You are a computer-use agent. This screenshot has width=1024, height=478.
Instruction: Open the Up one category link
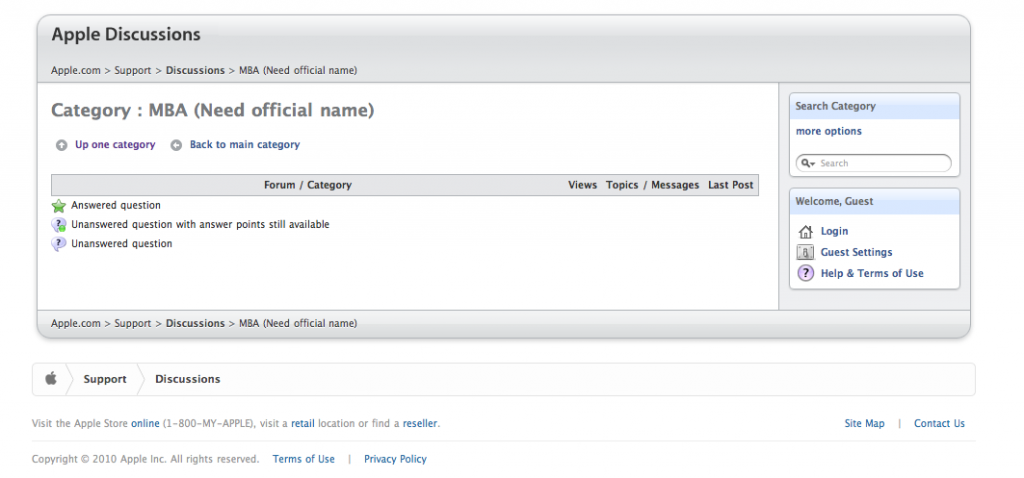(115, 145)
